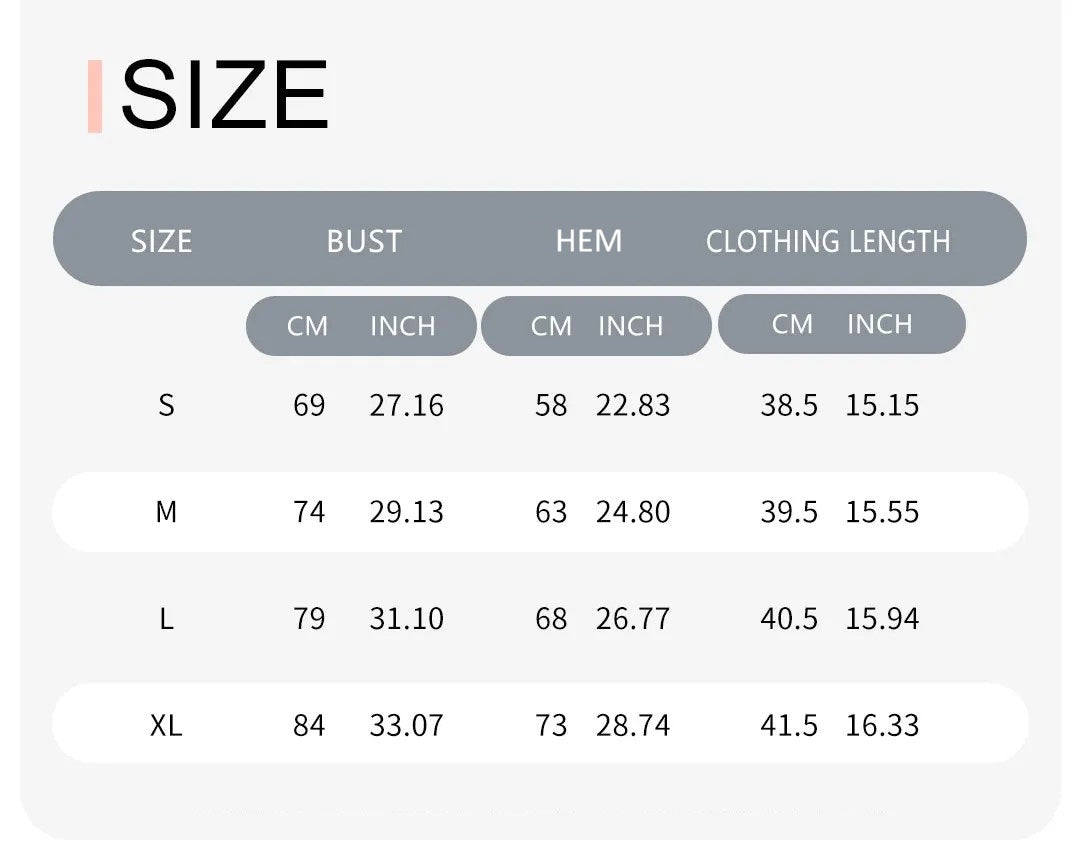Select the SIZE column header
The width and height of the screenshot is (1080, 860).
pyautogui.click(x=161, y=241)
